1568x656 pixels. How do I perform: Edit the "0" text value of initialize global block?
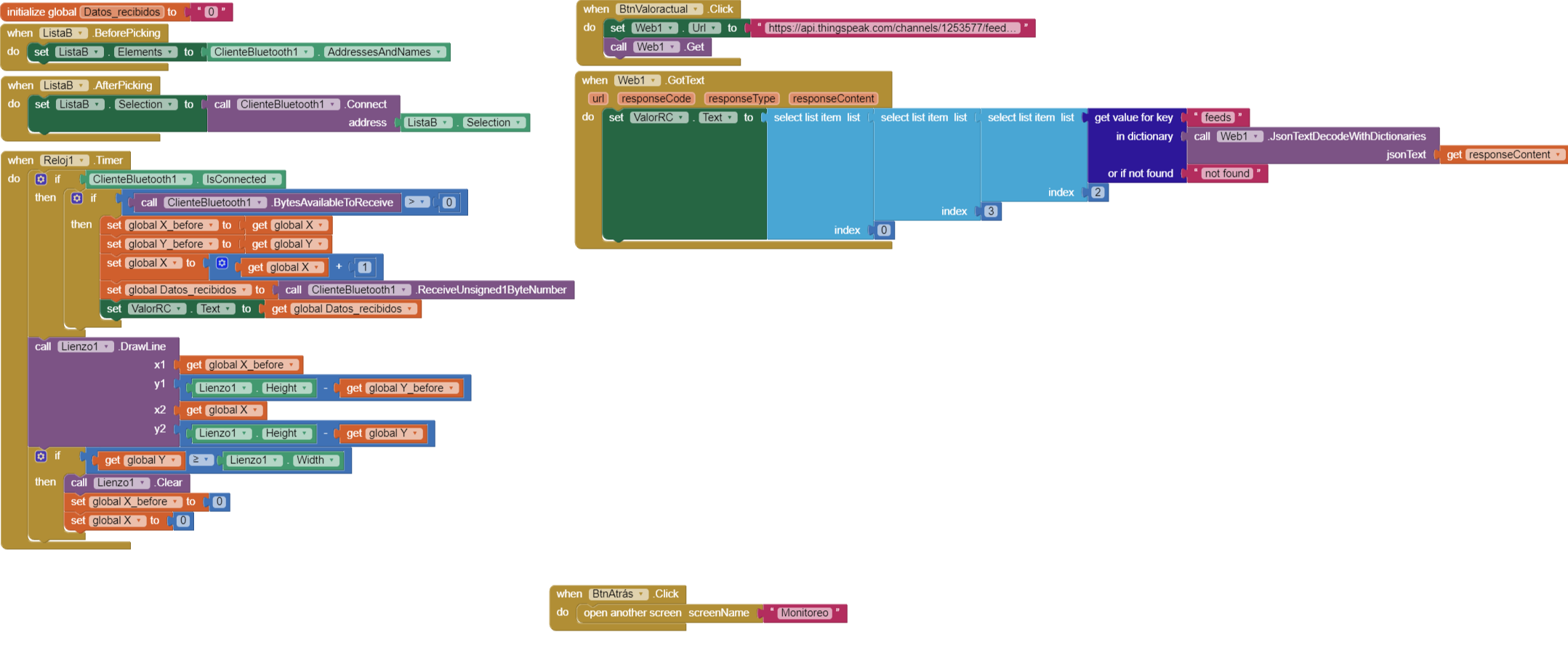[x=211, y=12]
